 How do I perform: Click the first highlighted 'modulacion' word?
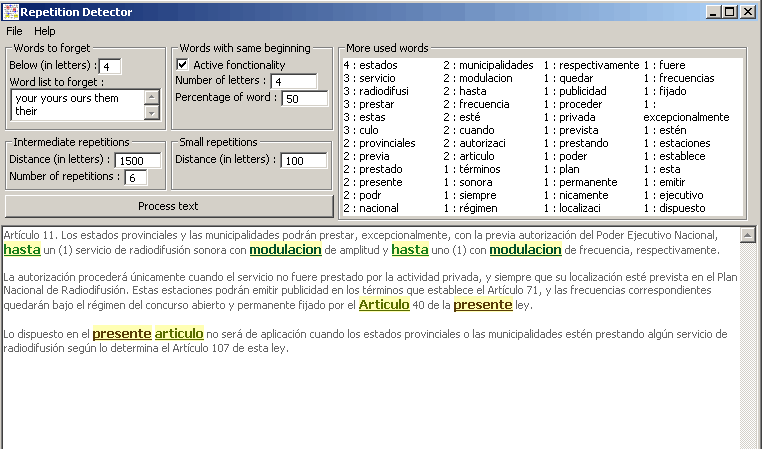click(286, 250)
